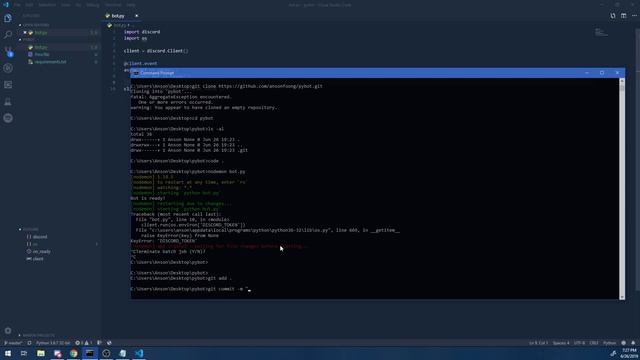Screen dimensions: 640x360
Task: Open the View menu
Action: (x=66, y=5)
